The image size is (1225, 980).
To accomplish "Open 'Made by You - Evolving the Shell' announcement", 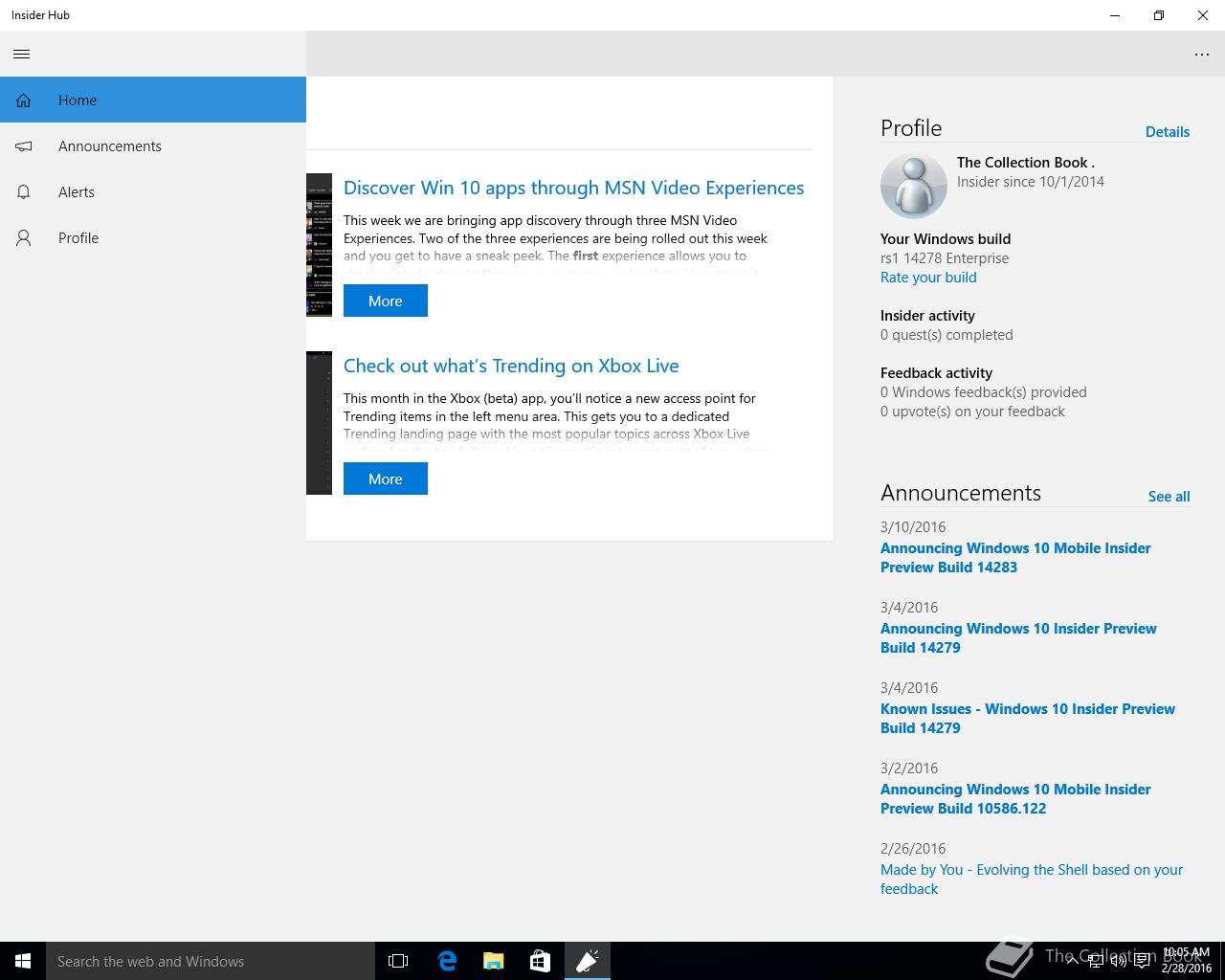I will [1032, 880].
